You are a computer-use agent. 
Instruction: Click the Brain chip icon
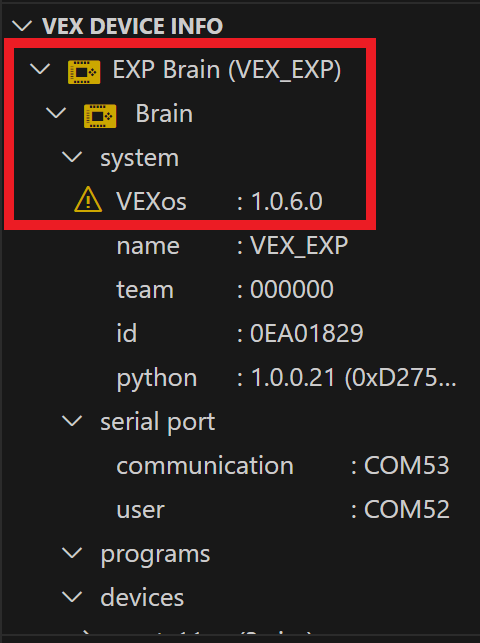point(100,116)
